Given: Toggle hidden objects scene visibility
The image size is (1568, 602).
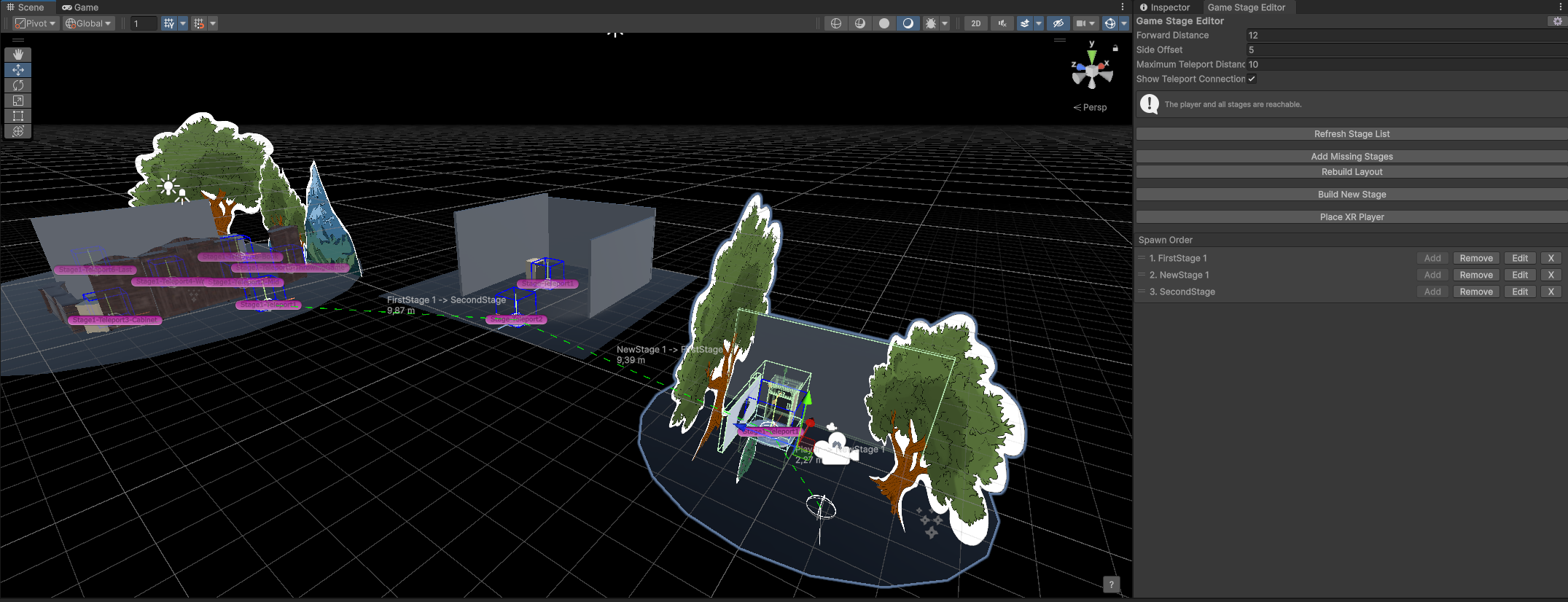Looking at the screenshot, I should click(1058, 23).
